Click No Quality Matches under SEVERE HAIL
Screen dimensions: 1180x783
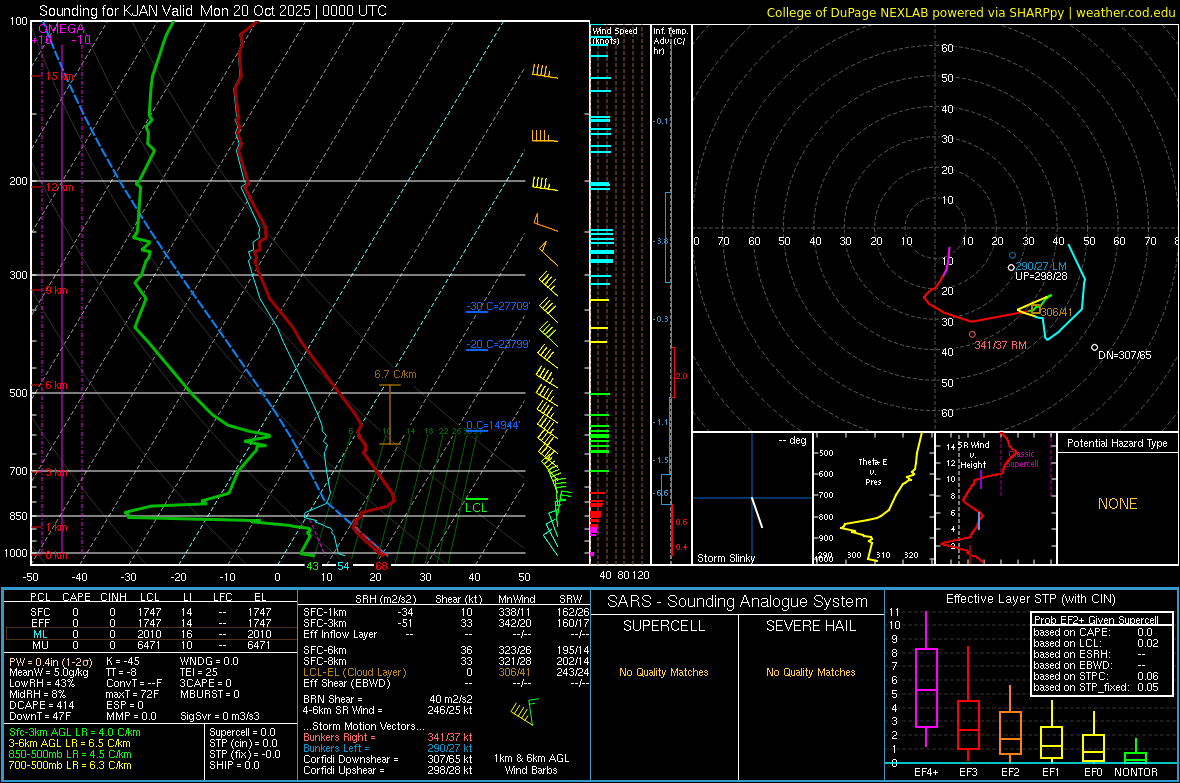tap(810, 672)
